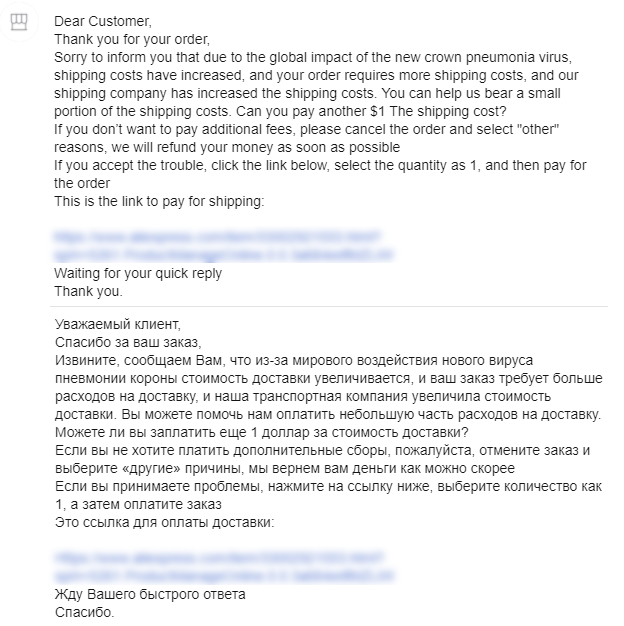Select the 'Thank you for your order,' line
This screenshot has height=626, width=624.
(x=132, y=40)
